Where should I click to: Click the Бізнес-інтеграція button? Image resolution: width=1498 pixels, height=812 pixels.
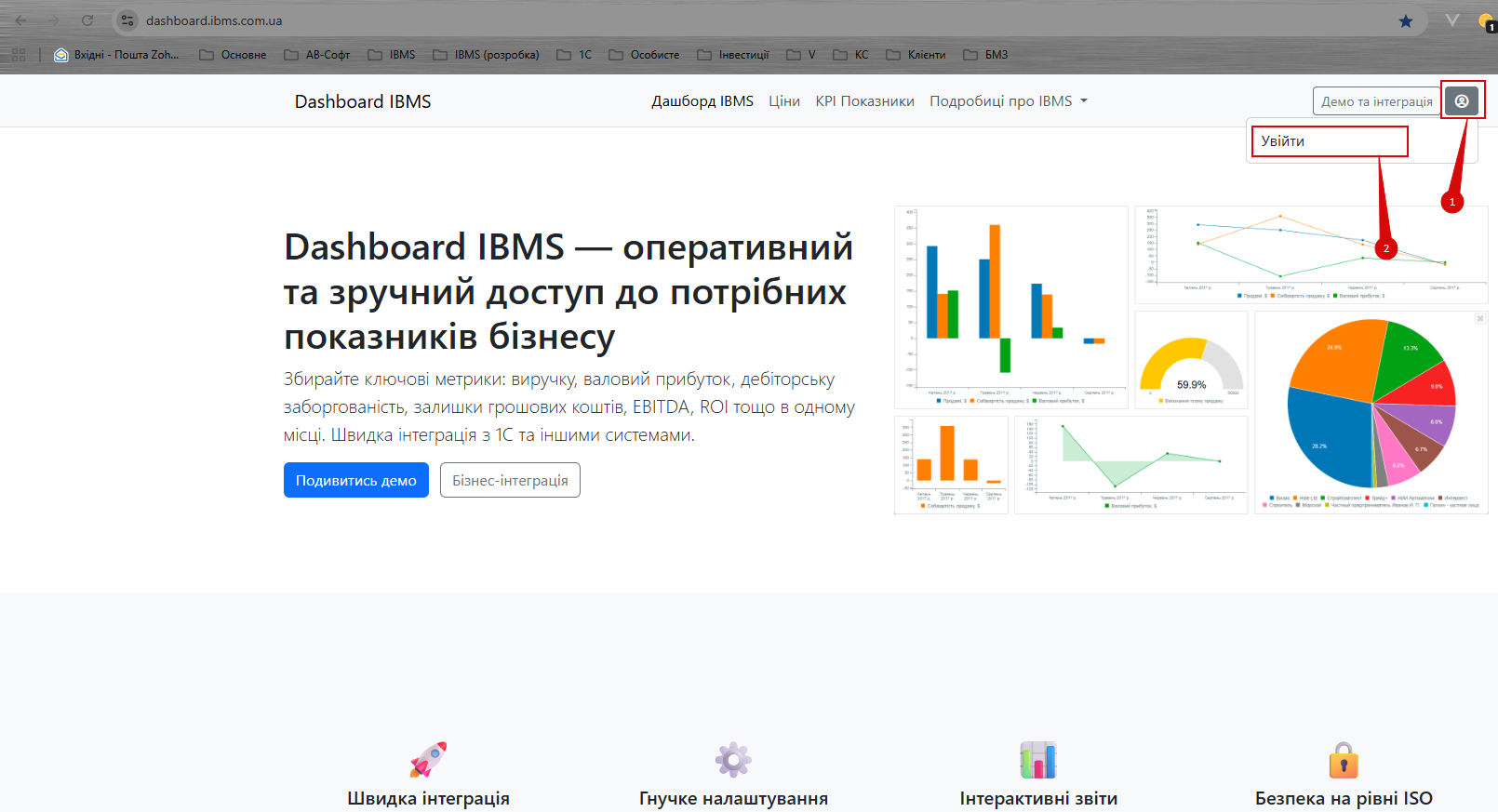(x=510, y=480)
